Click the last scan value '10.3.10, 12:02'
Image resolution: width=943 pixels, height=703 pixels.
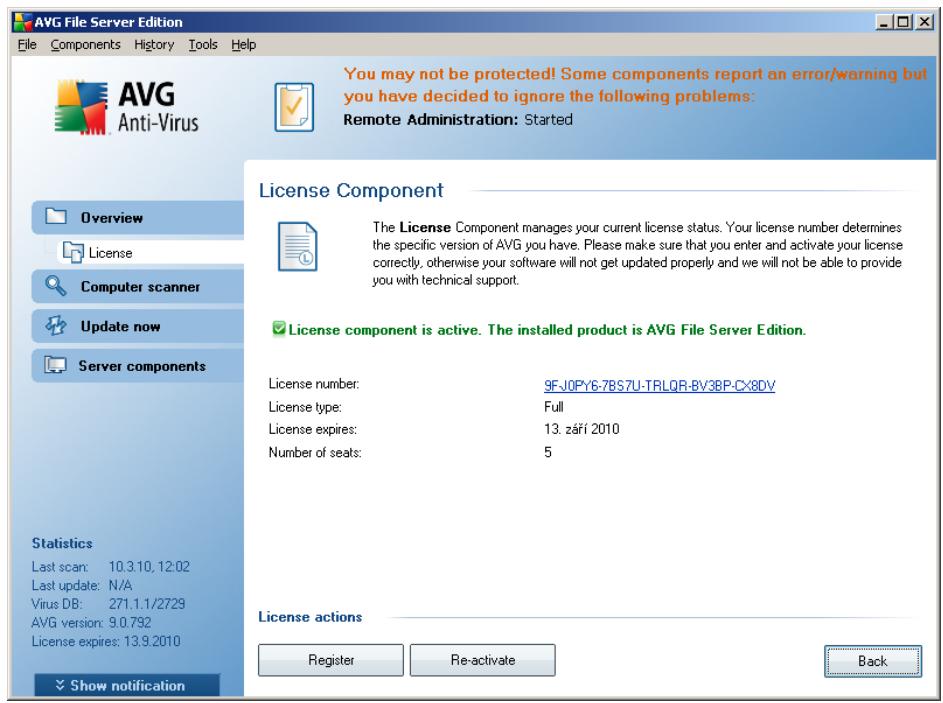(149, 566)
